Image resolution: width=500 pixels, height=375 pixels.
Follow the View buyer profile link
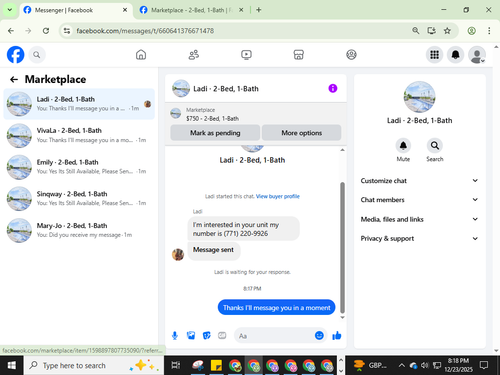pyautogui.click(x=278, y=196)
